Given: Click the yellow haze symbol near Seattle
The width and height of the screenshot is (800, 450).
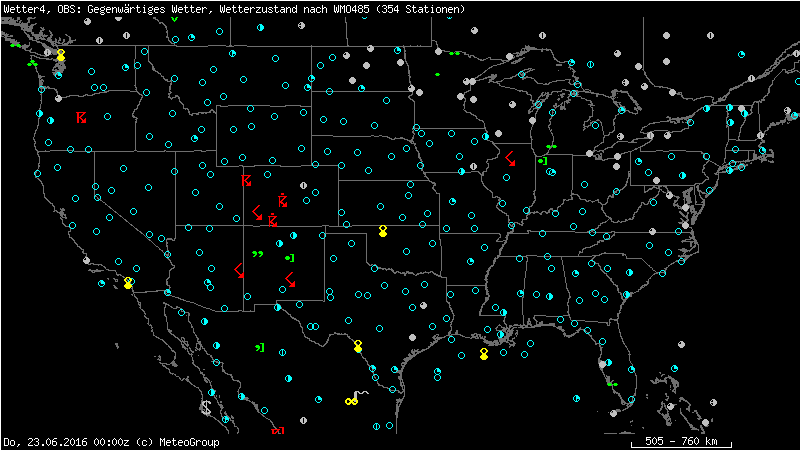Looking at the screenshot, I should click(61, 55).
